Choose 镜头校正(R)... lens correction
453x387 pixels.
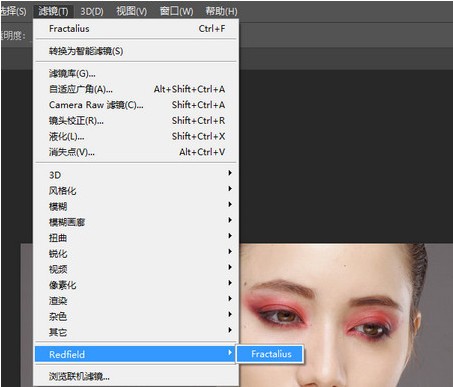click(136, 120)
